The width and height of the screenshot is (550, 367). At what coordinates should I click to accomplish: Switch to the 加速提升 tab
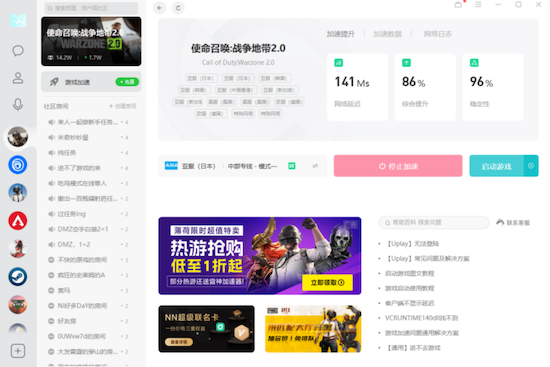pos(341,34)
